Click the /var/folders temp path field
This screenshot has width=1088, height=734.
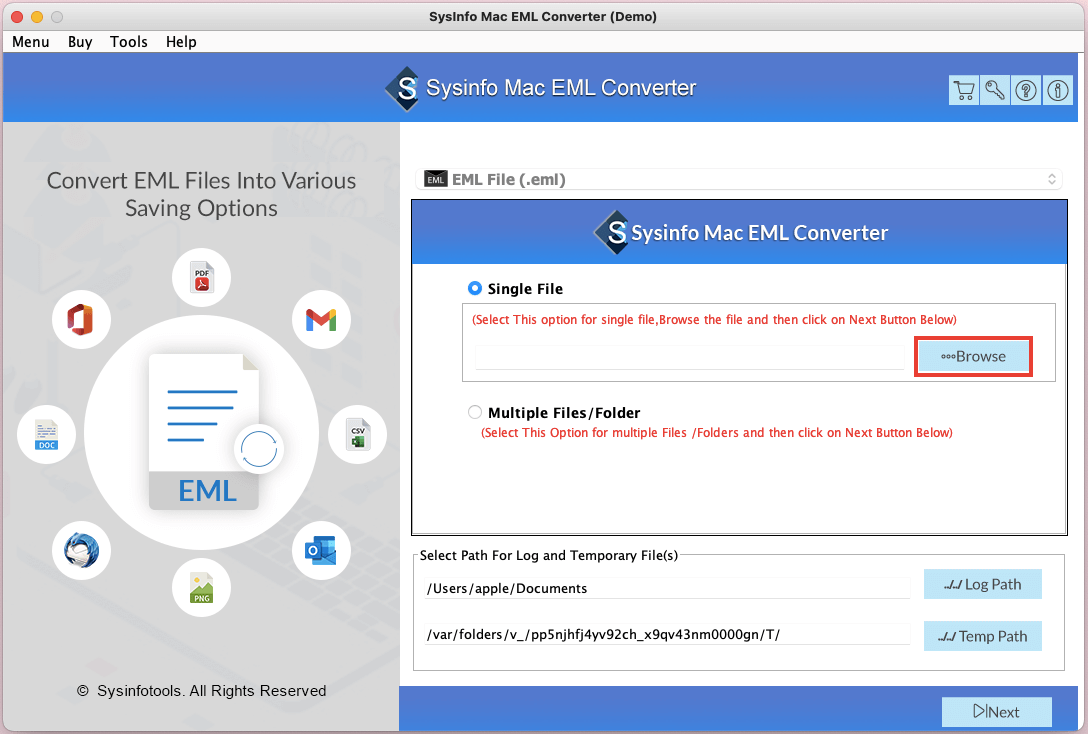pos(667,634)
